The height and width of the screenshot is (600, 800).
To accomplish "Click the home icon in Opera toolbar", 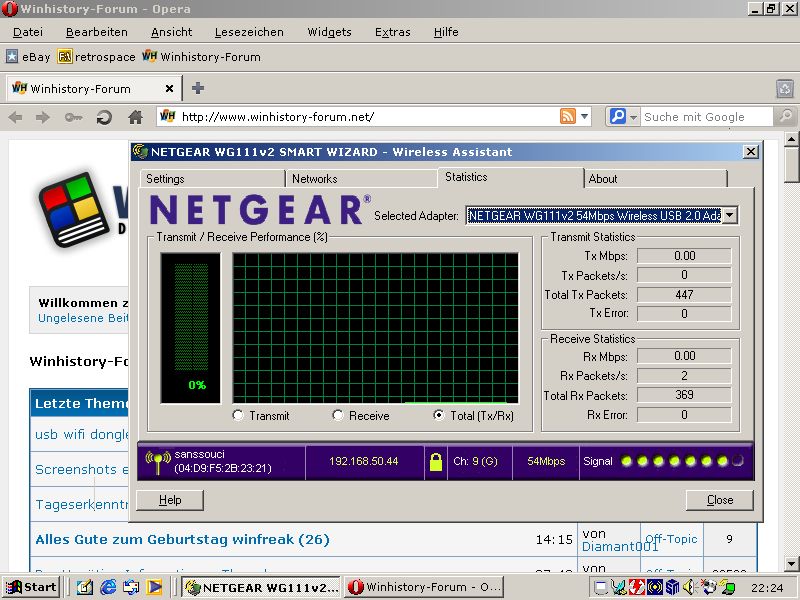I will [135, 117].
